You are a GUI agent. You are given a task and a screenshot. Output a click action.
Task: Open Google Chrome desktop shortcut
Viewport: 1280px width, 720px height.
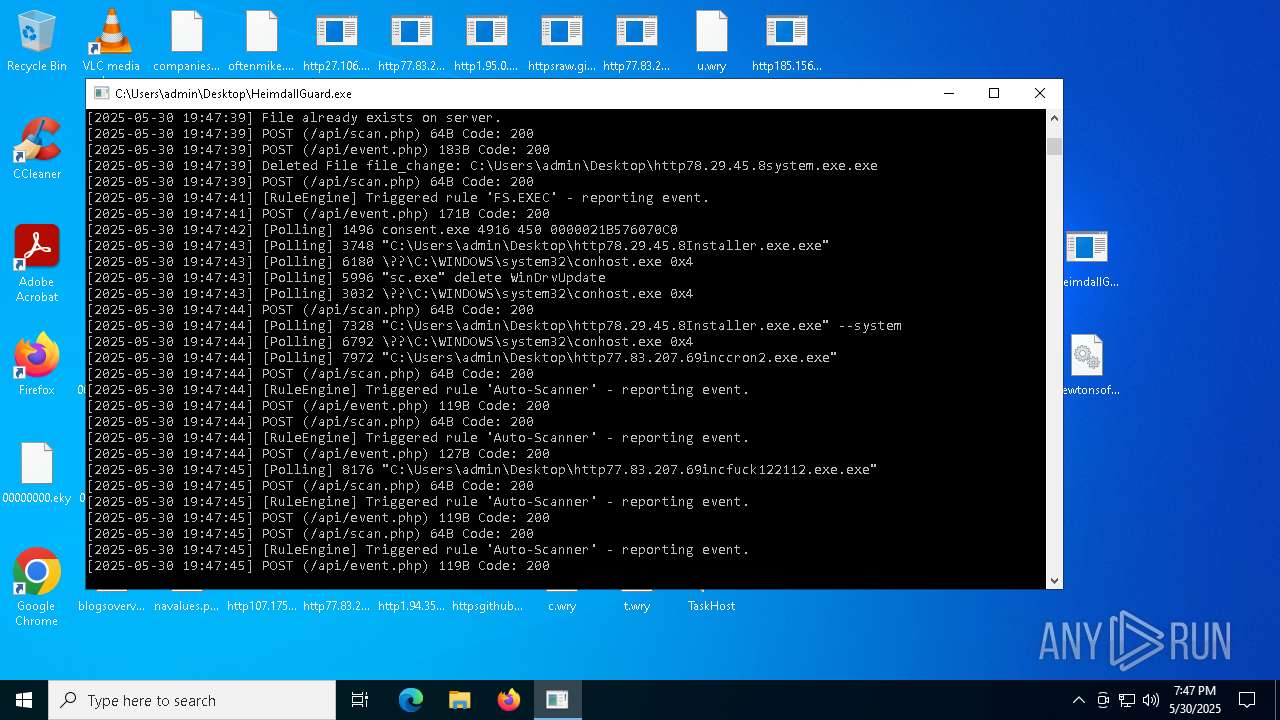point(37,588)
